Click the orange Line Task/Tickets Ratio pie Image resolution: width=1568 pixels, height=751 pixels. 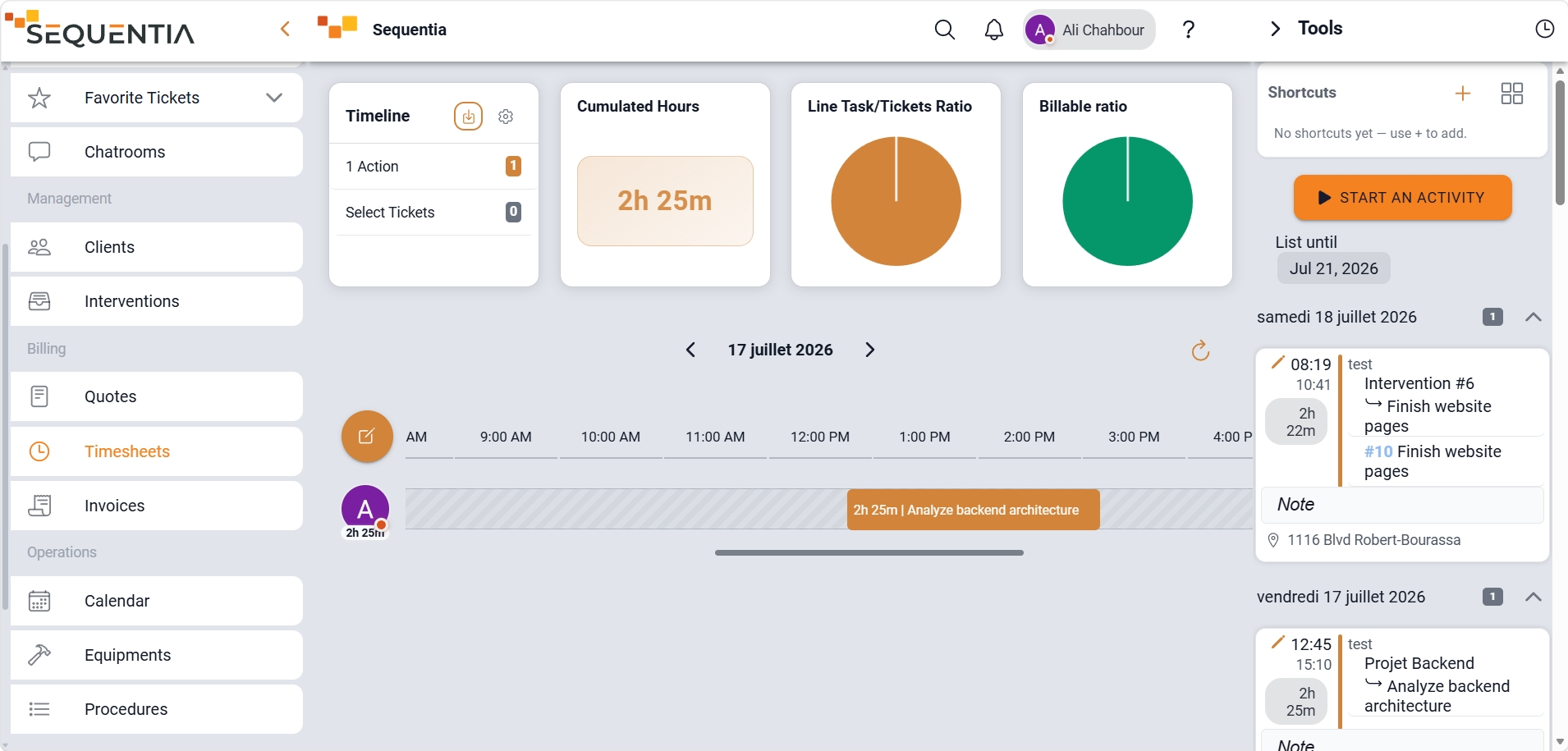click(896, 201)
